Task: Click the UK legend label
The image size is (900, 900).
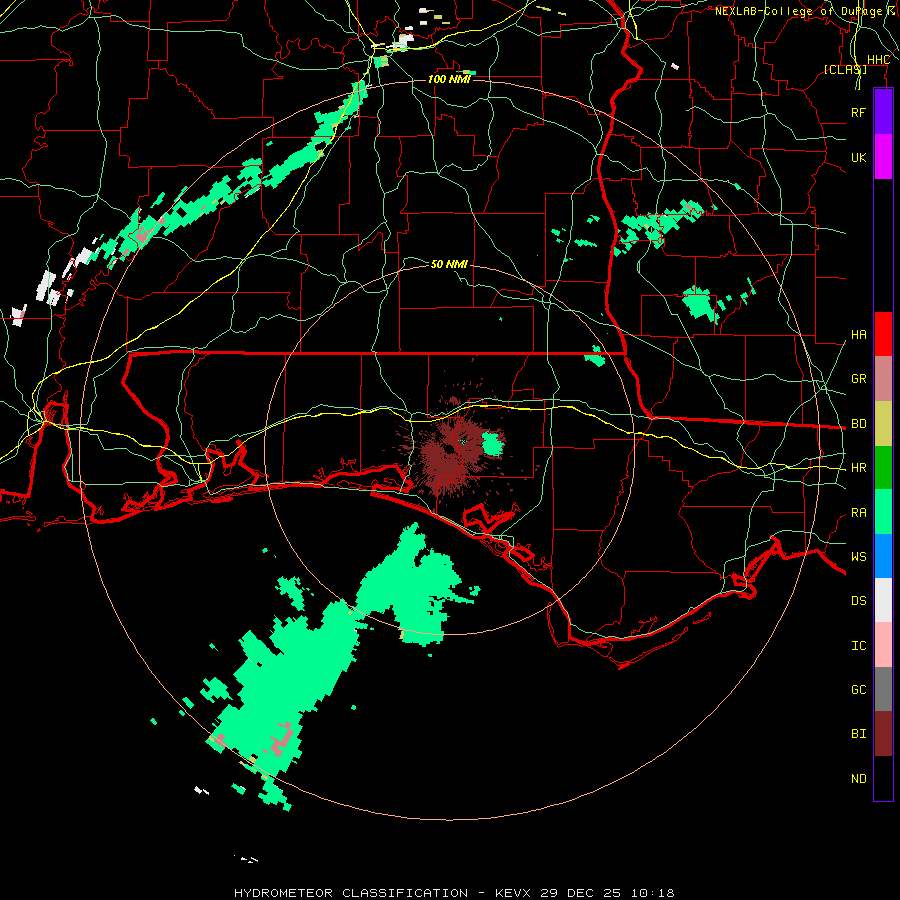Action: point(858,157)
